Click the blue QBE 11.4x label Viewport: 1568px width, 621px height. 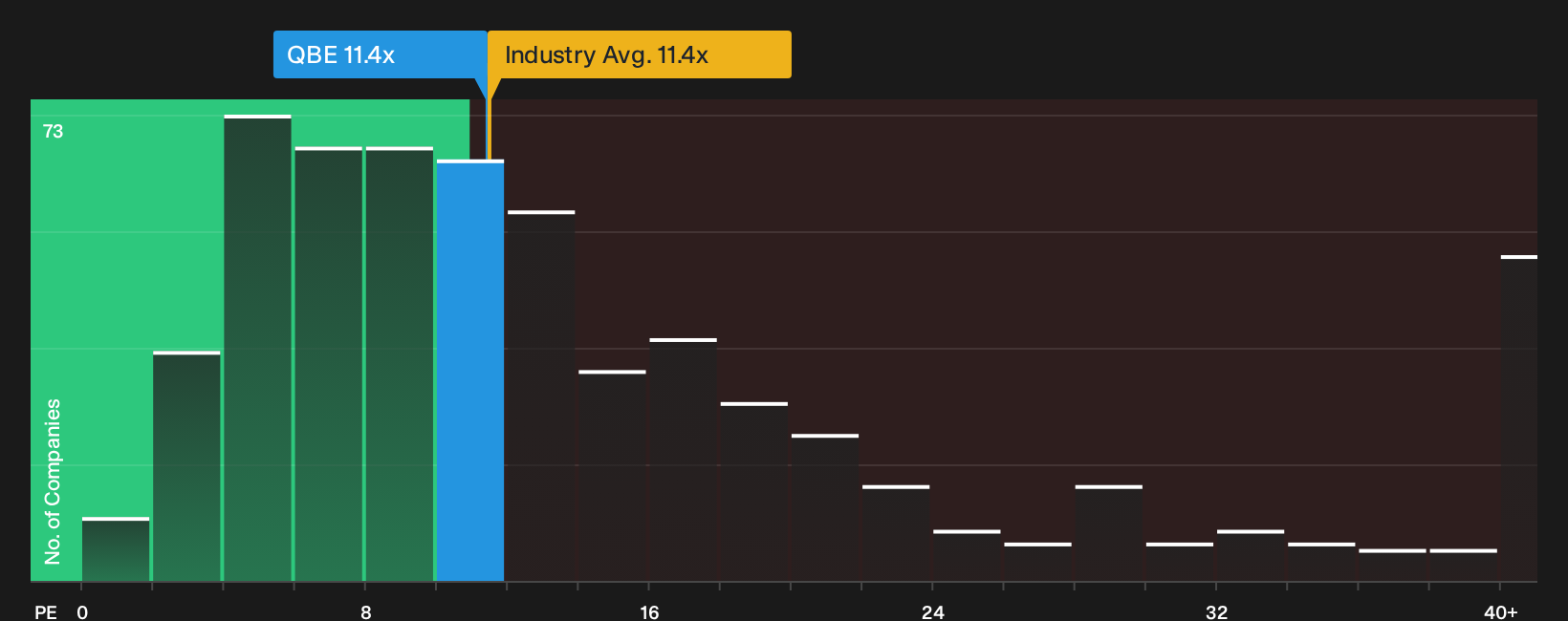tap(380, 54)
